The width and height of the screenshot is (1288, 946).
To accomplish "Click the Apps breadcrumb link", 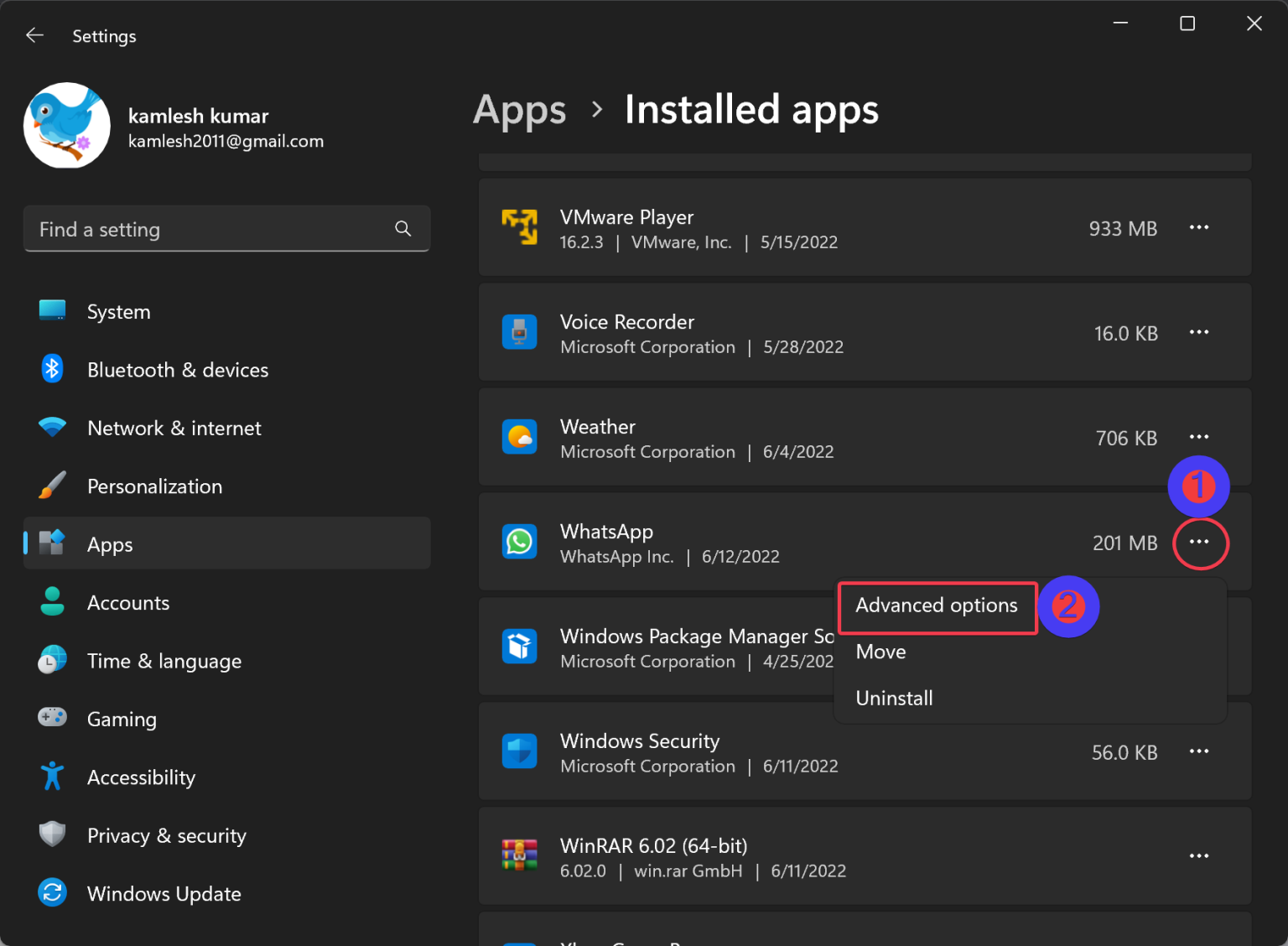I will (x=519, y=110).
